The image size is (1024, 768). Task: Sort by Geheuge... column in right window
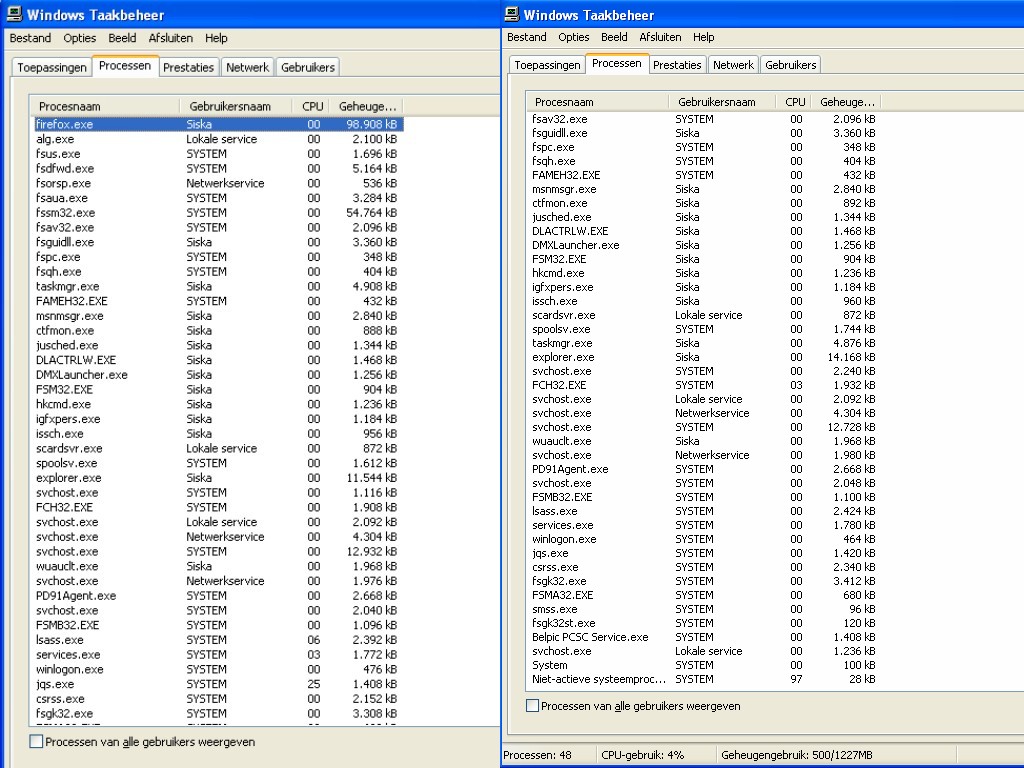pyautogui.click(x=847, y=102)
